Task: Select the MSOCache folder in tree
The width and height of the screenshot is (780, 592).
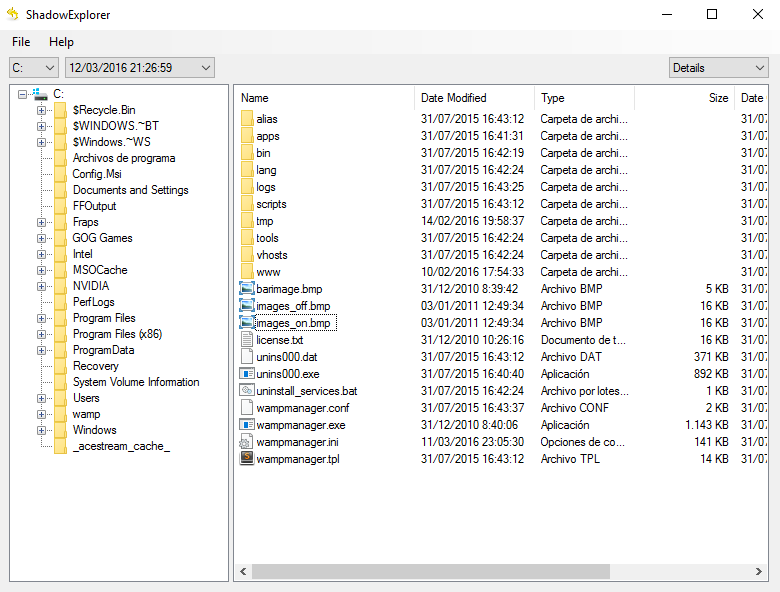Action: tap(100, 270)
